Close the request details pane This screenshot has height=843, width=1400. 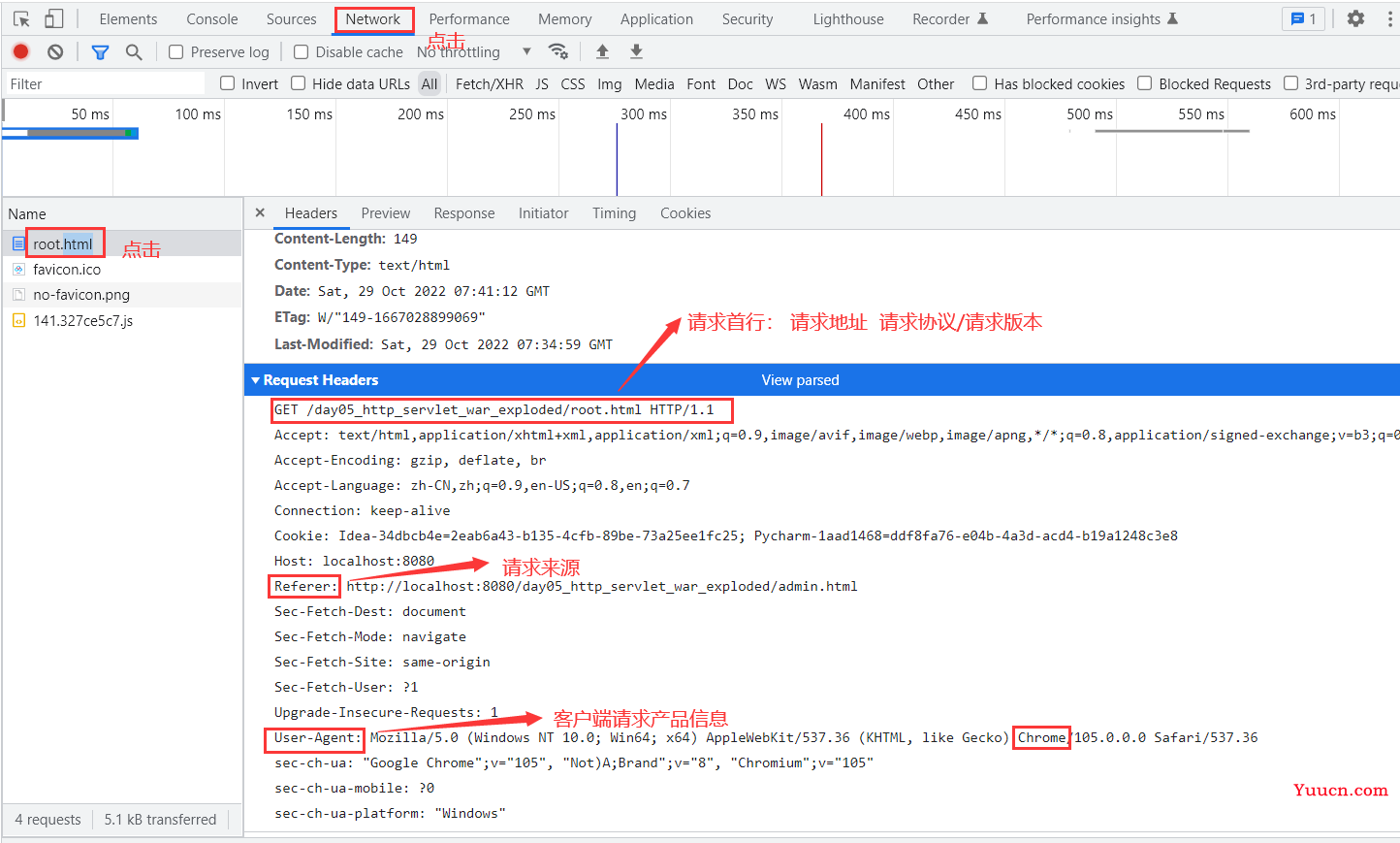[260, 212]
